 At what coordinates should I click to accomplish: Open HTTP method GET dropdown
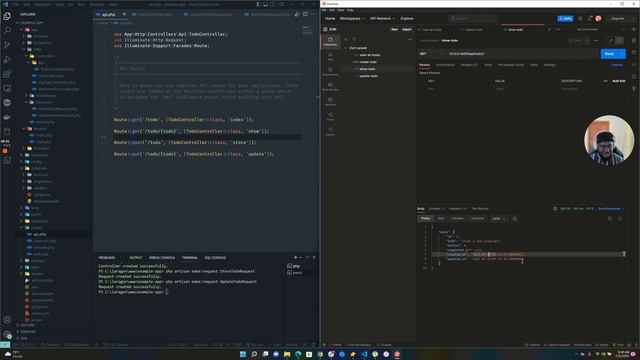coord(431,53)
